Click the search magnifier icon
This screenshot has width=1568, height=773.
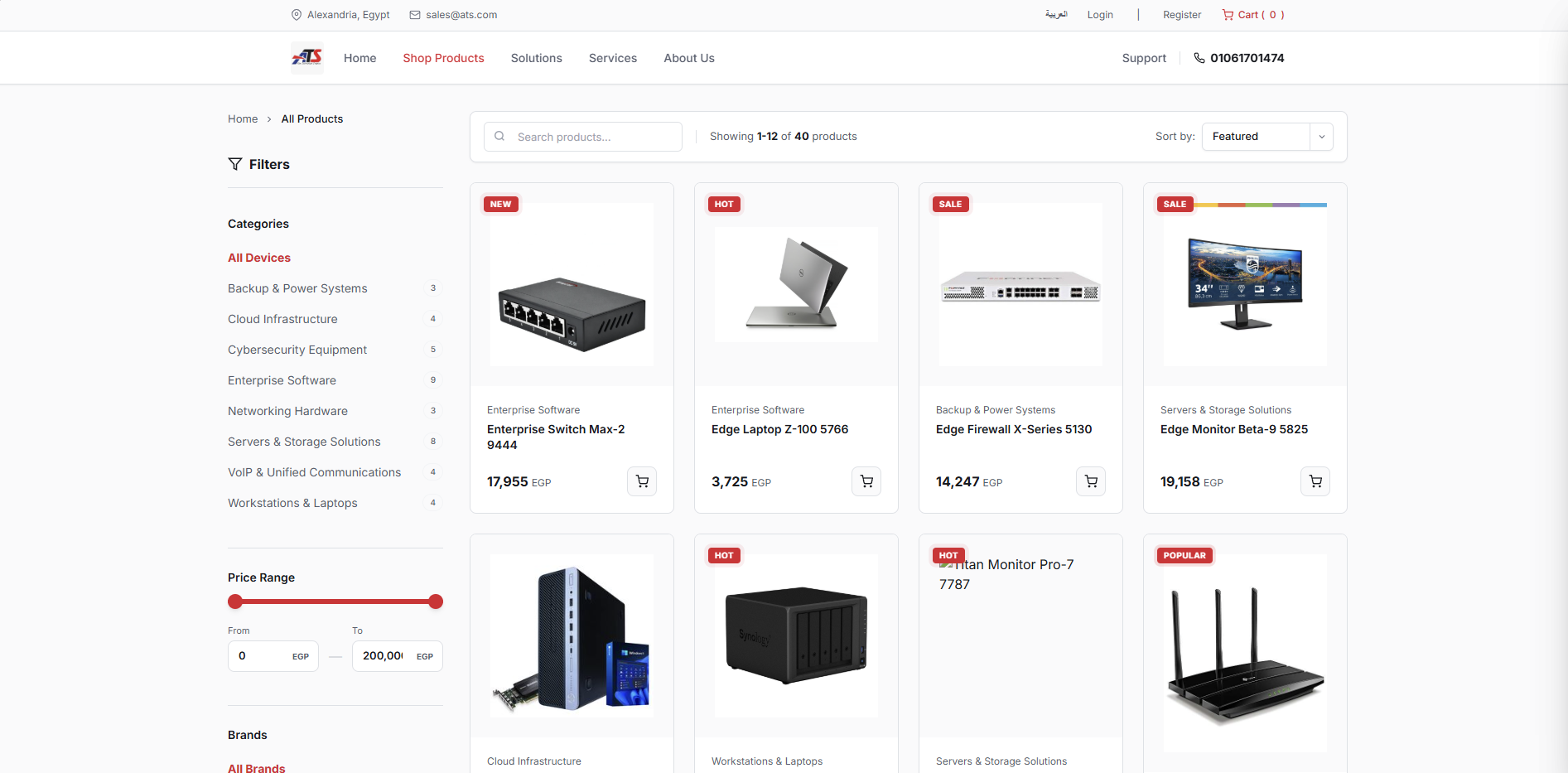tap(499, 137)
